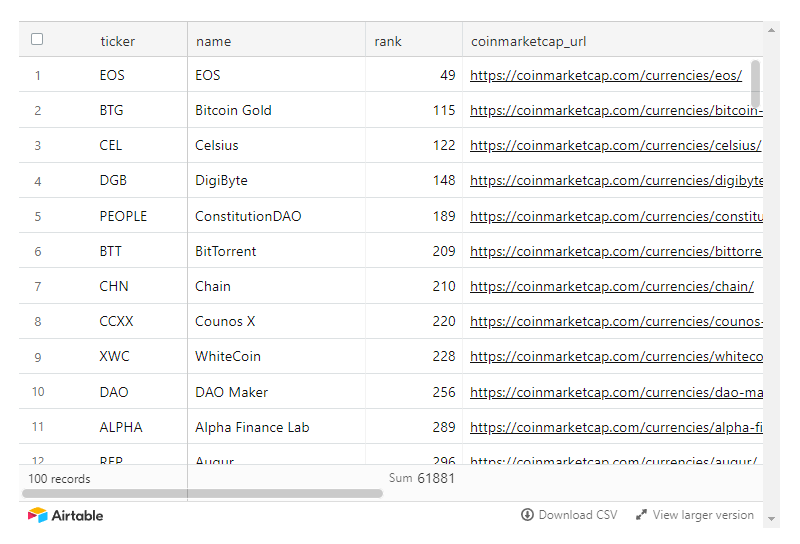Click the table's vertical scrollbar thumb
Viewport: 800px width, 544px height.
[756, 84]
